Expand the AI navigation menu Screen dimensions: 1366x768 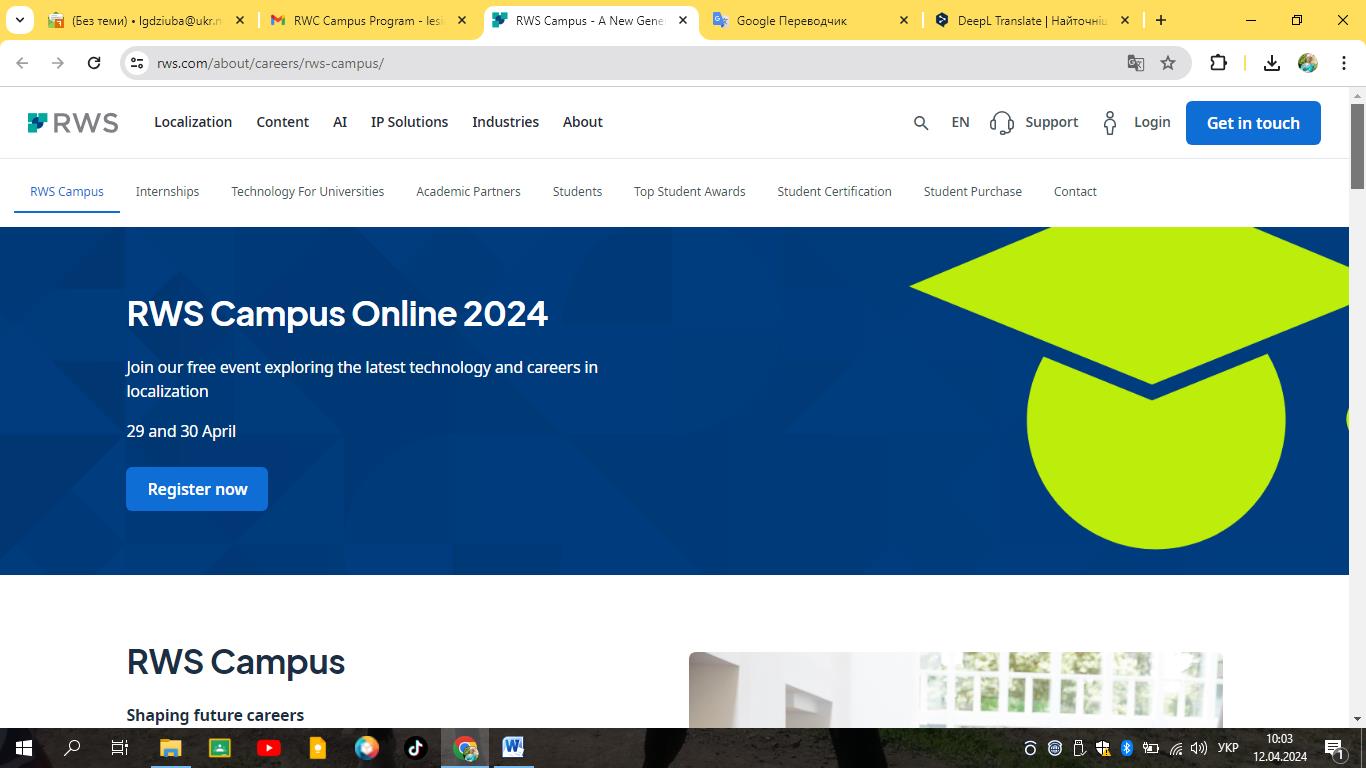340,122
